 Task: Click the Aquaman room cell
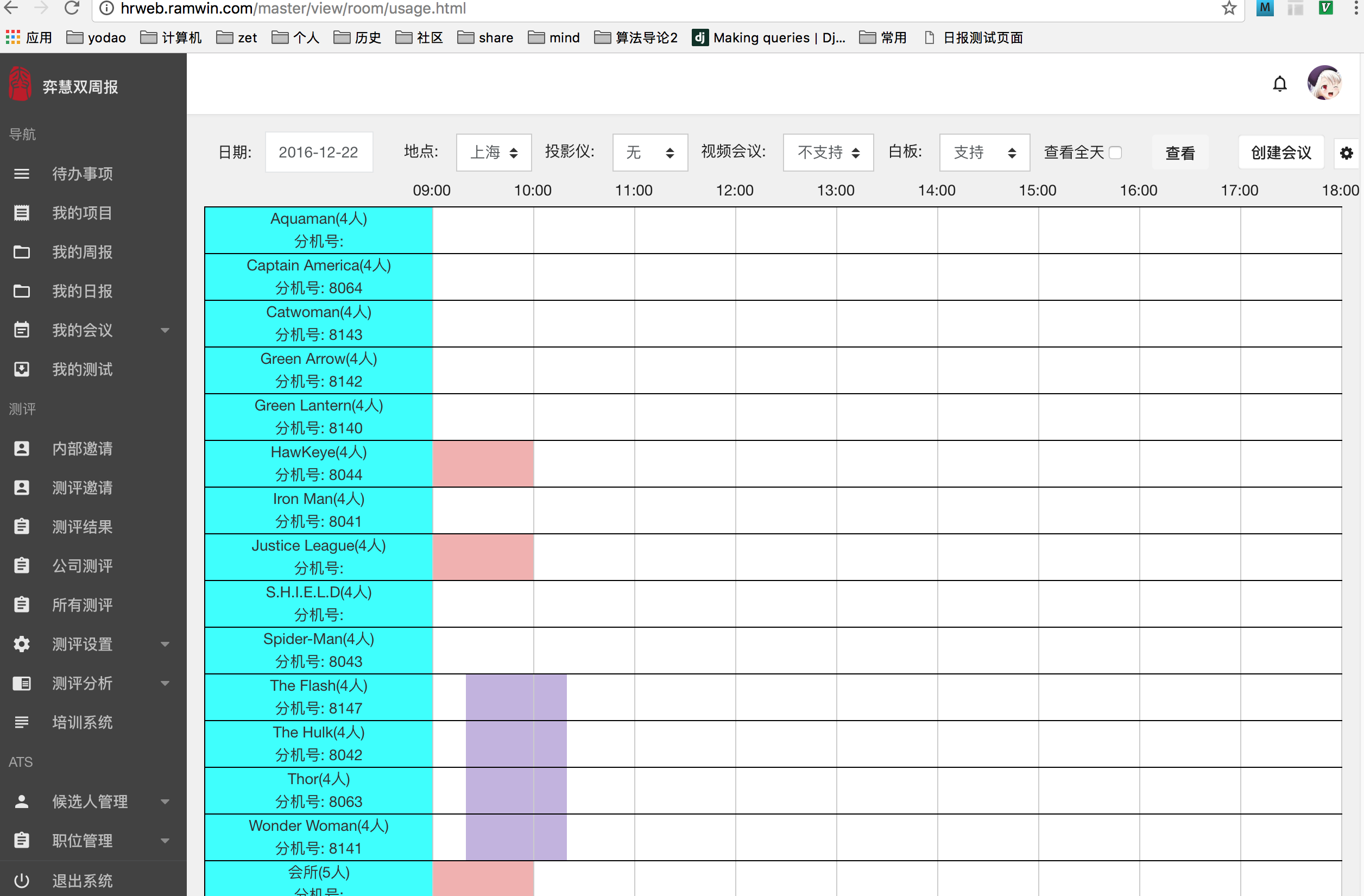click(319, 230)
